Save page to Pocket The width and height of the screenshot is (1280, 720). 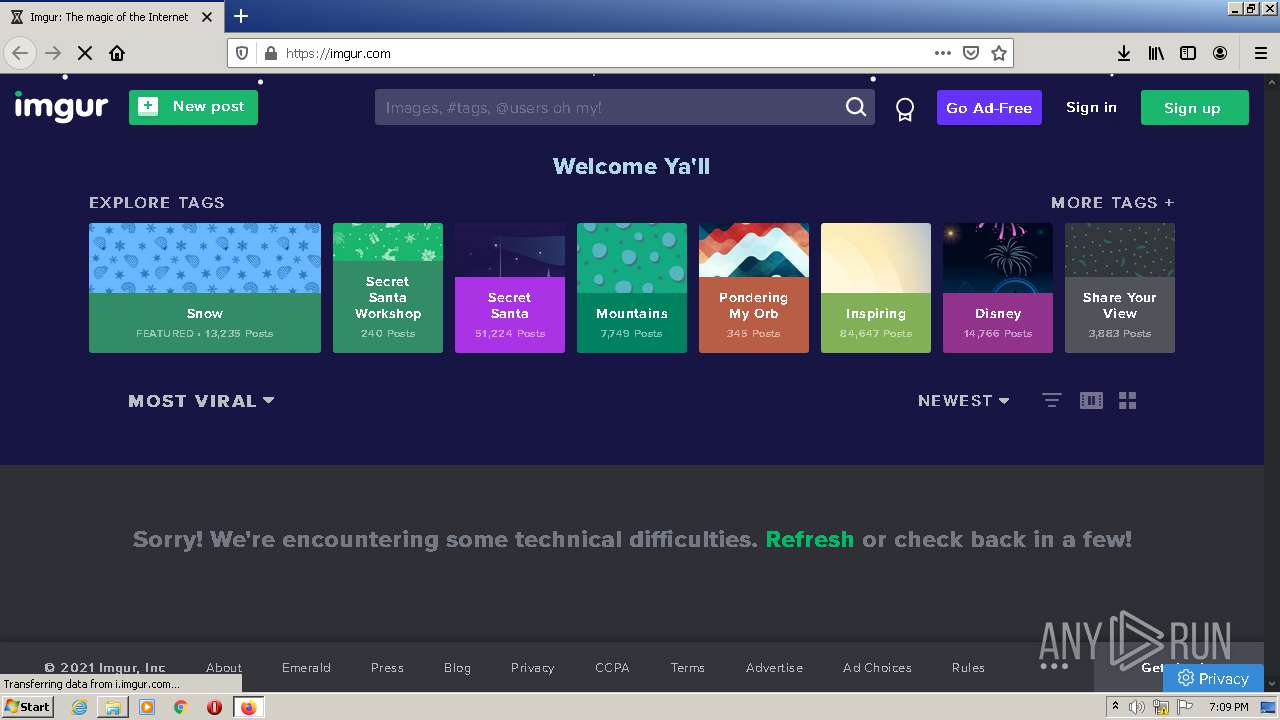(x=970, y=53)
